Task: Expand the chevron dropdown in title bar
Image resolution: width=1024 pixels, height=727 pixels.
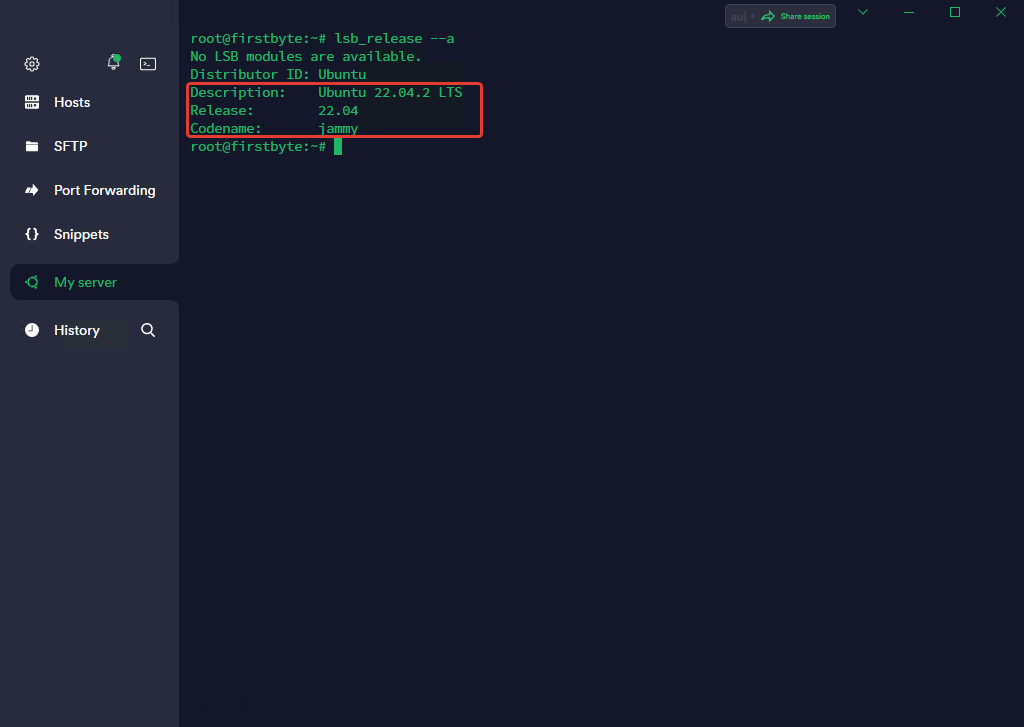Action: 863,12
